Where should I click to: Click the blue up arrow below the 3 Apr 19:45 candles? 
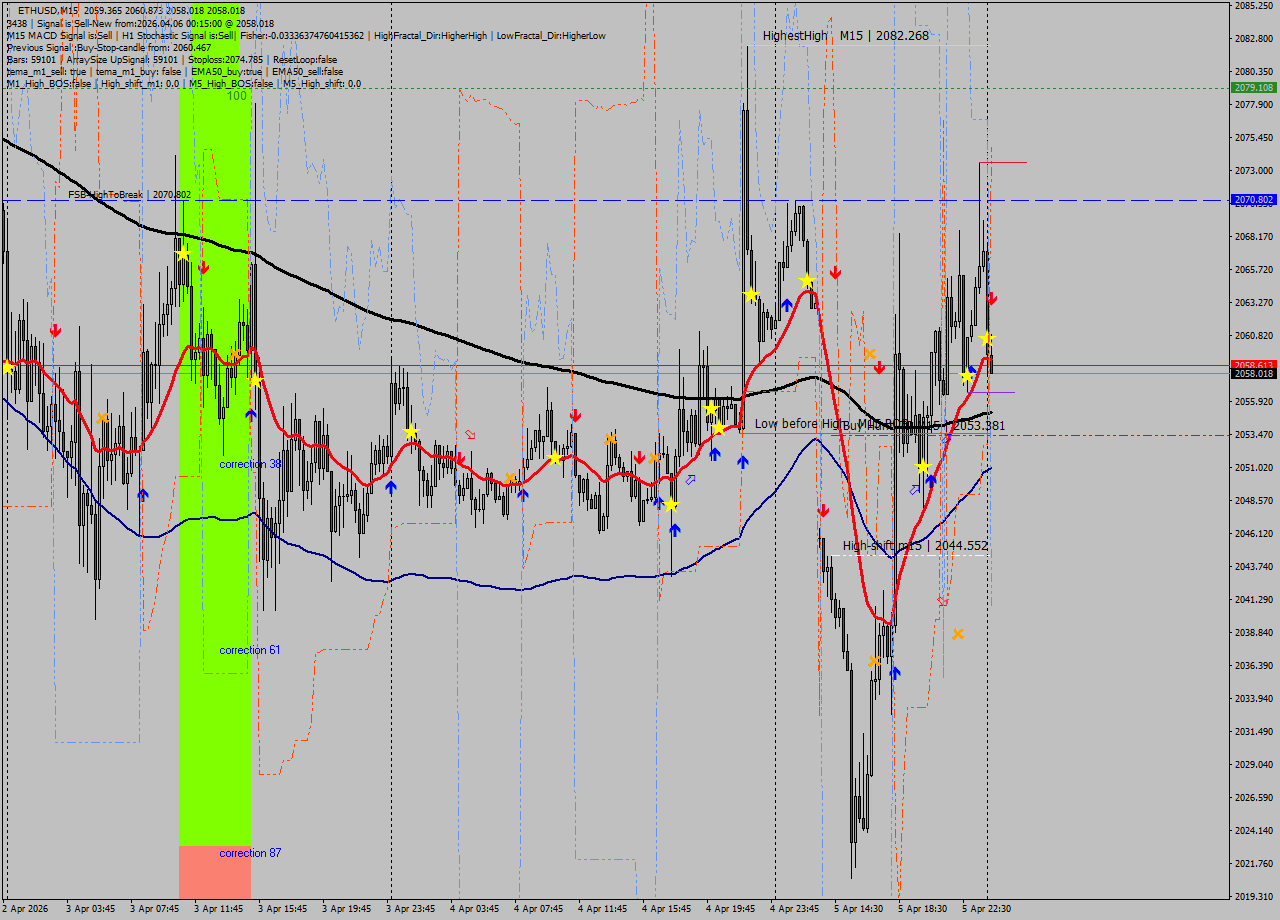[391, 487]
